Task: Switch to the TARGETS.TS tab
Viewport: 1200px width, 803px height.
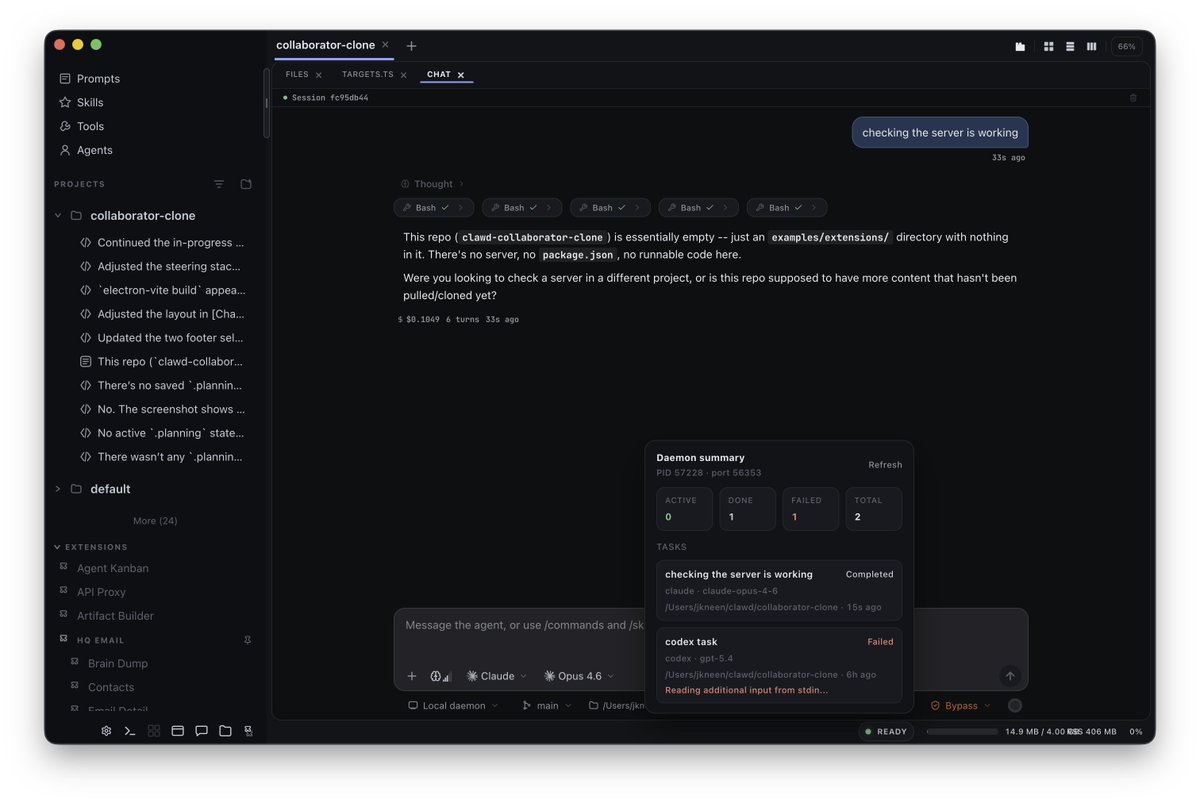Action: point(367,74)
